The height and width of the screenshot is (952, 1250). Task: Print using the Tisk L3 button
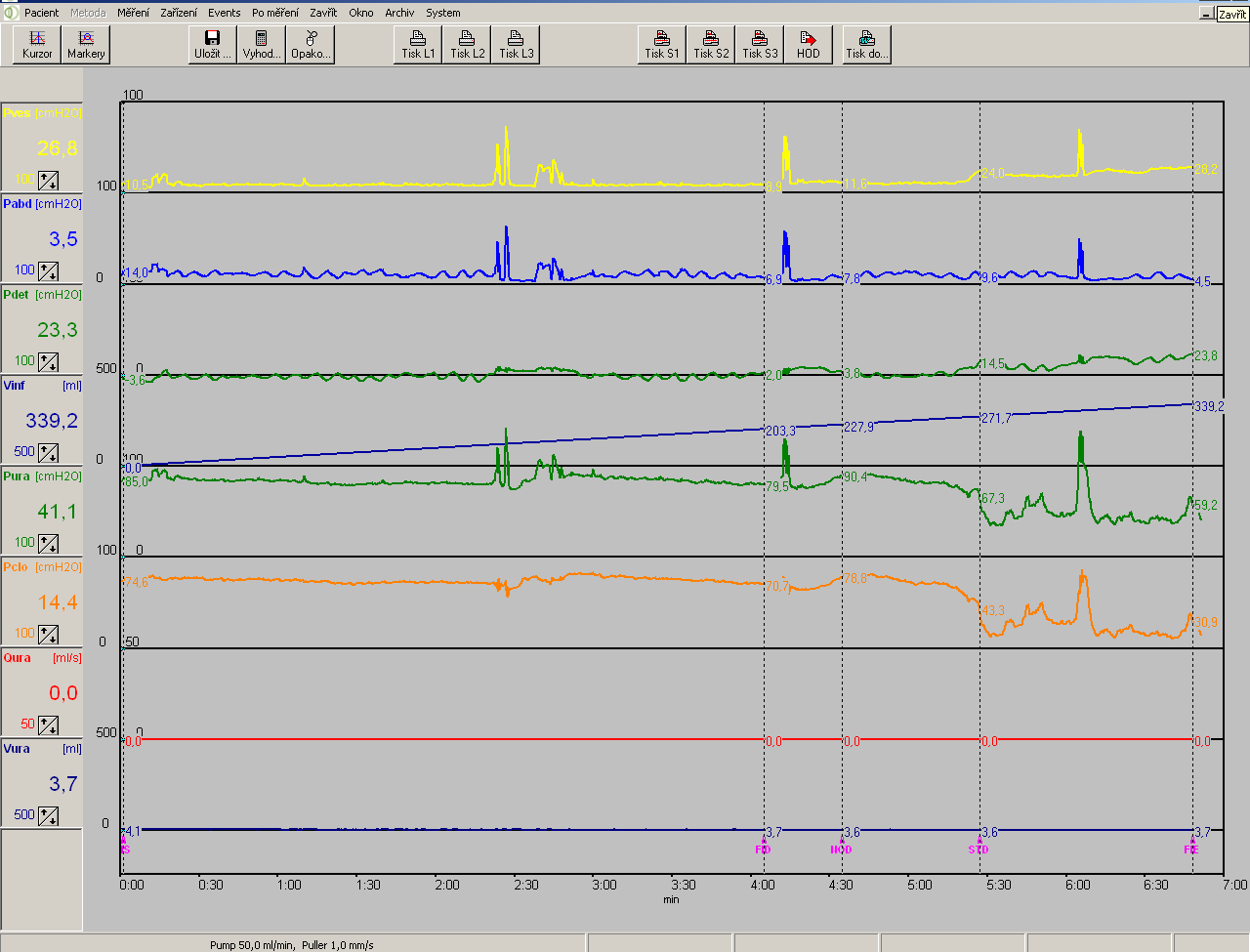(516, 45)
